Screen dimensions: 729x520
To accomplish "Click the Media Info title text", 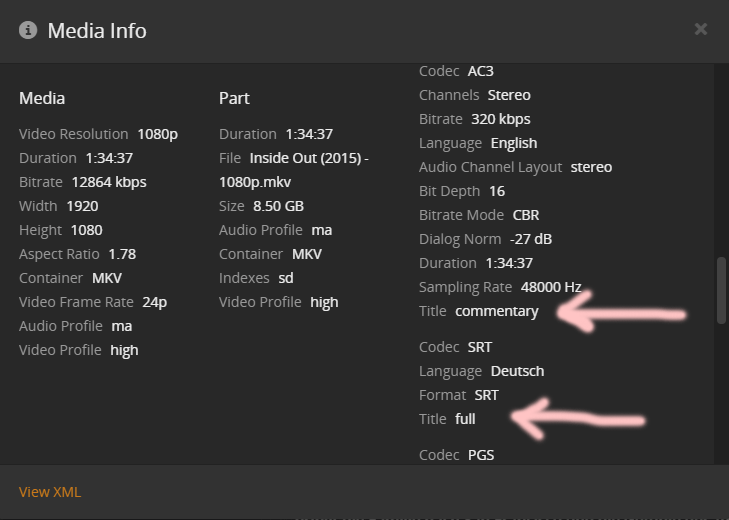I will point(97,31).
